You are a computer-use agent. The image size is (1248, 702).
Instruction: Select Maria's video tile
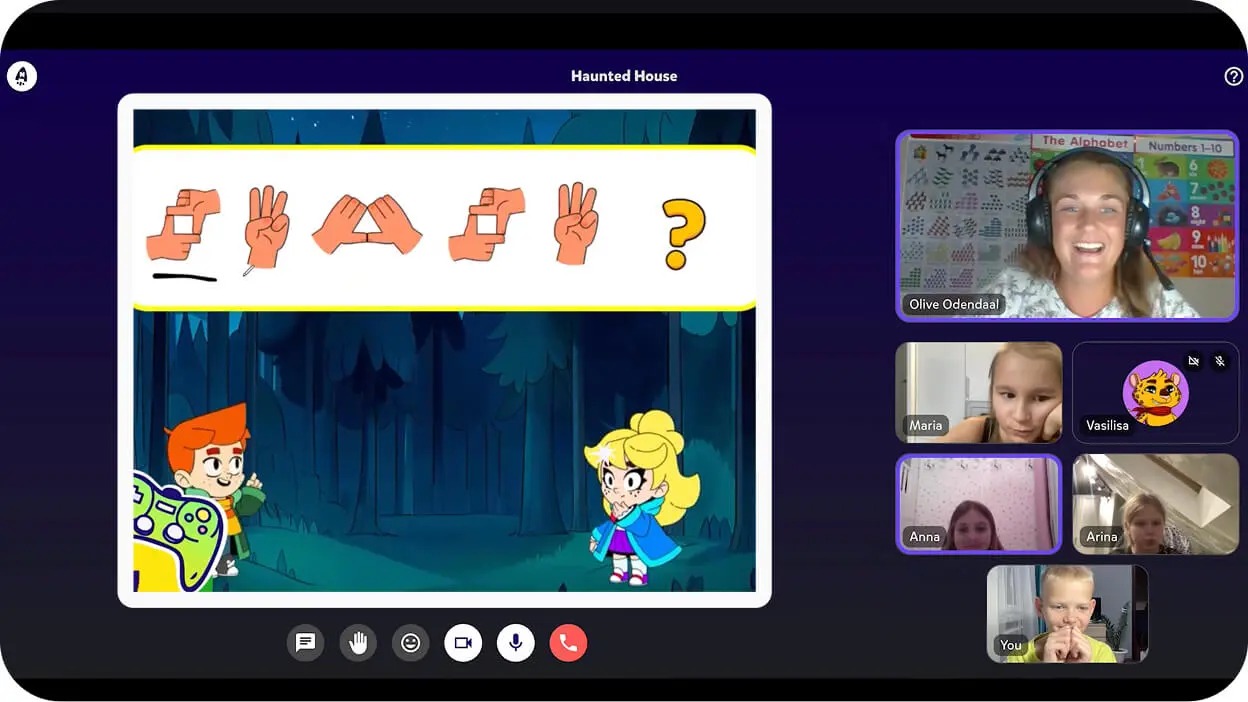coord(978,392)
